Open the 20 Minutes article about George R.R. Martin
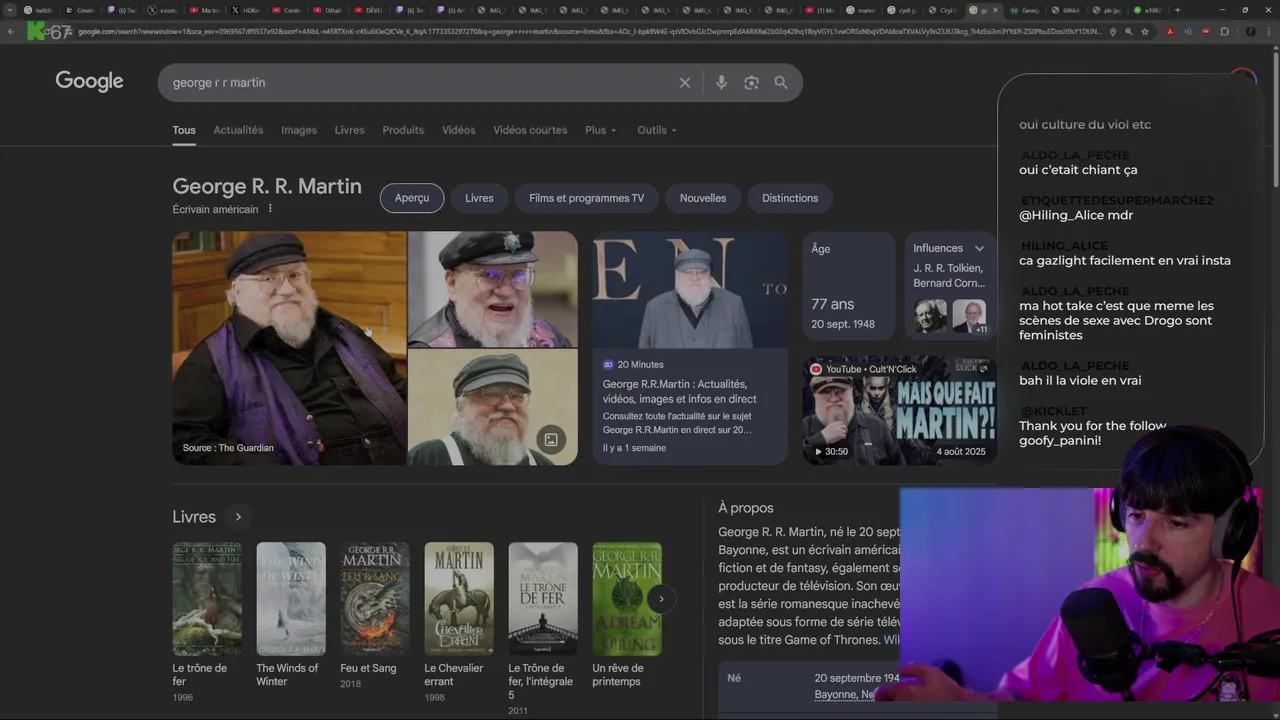The height and width of the screenshot is (720, 1280). pyautogui.click(x=690, y=348)
